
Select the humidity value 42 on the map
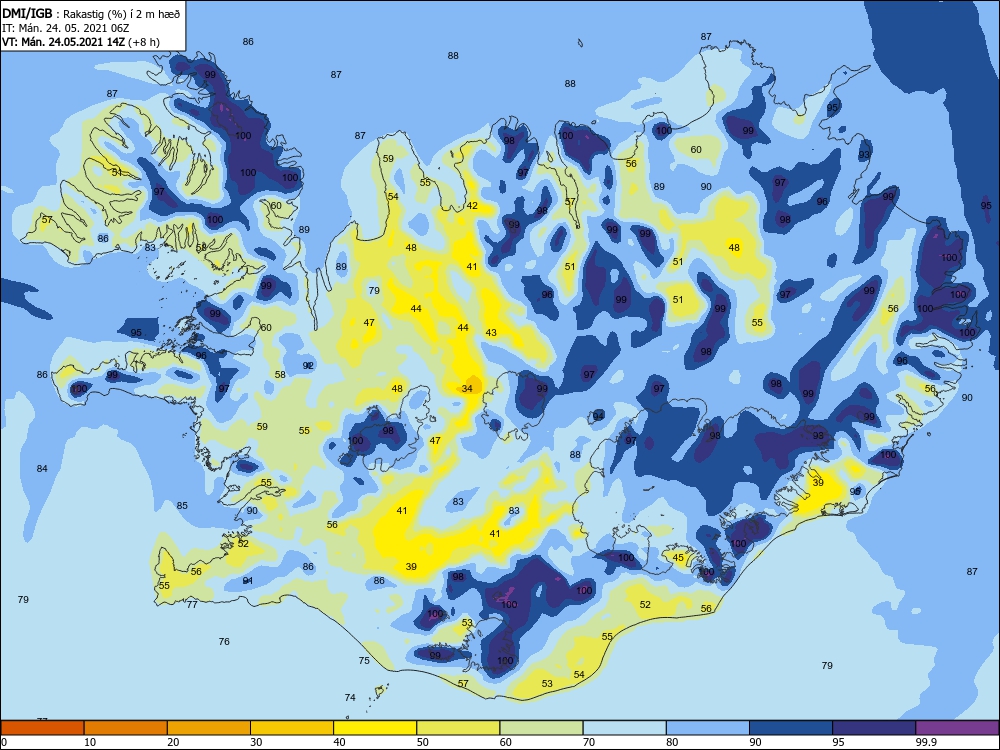472,205
